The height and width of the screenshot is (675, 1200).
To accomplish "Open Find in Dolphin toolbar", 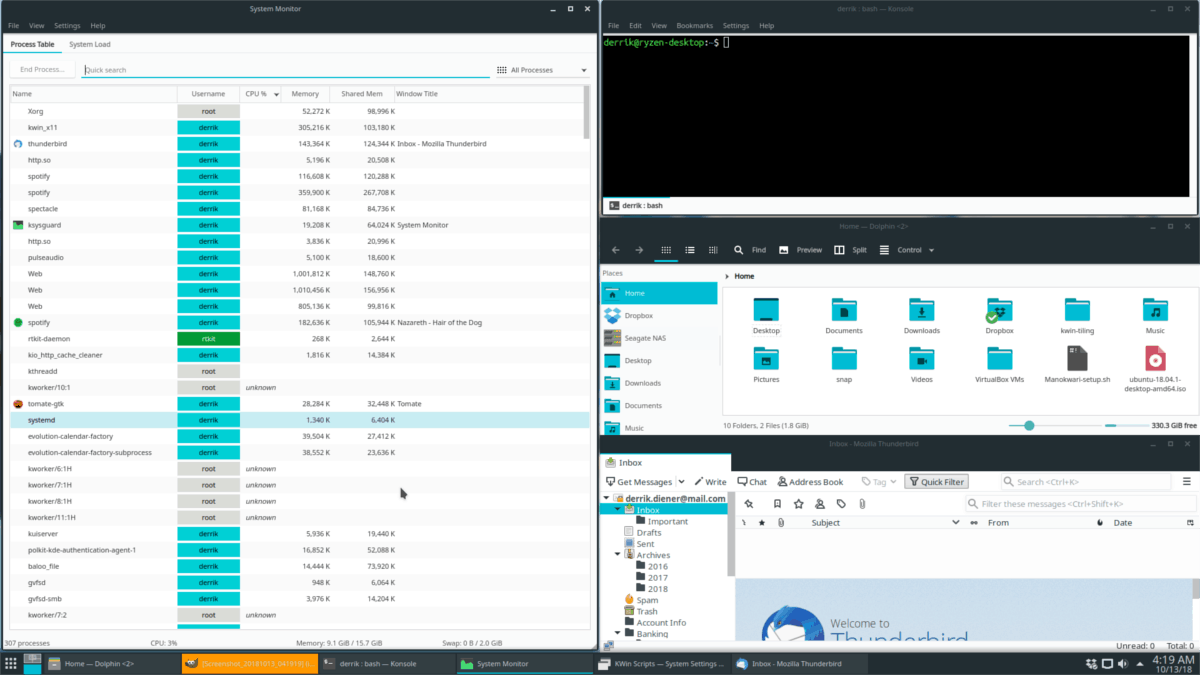I will click(748, 249).
